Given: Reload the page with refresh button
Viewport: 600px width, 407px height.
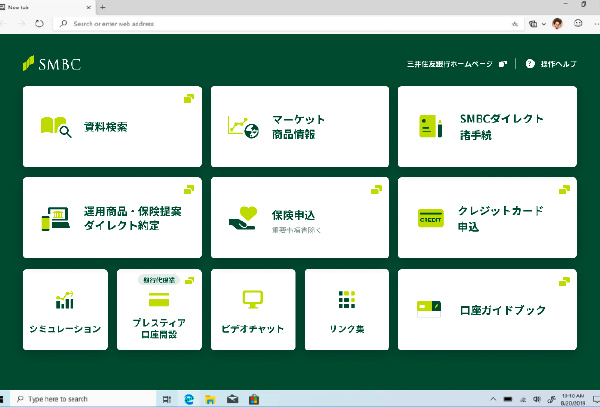Looking at the screenshot, I should 39,24.
